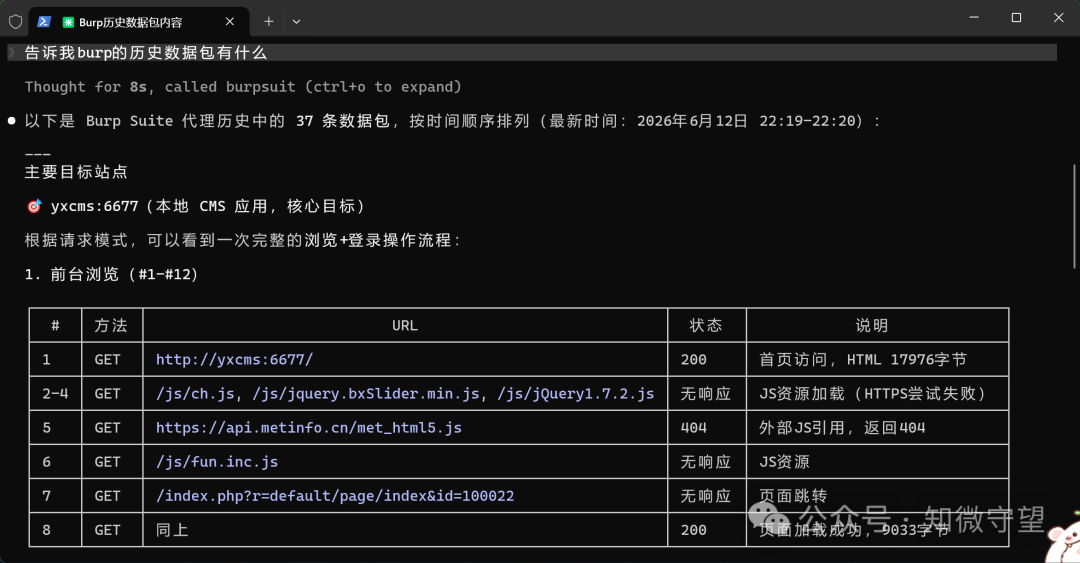
Task: Open the /index.php?r=default/page/index&id=100022 link
Action: click(x=335, y=495)
